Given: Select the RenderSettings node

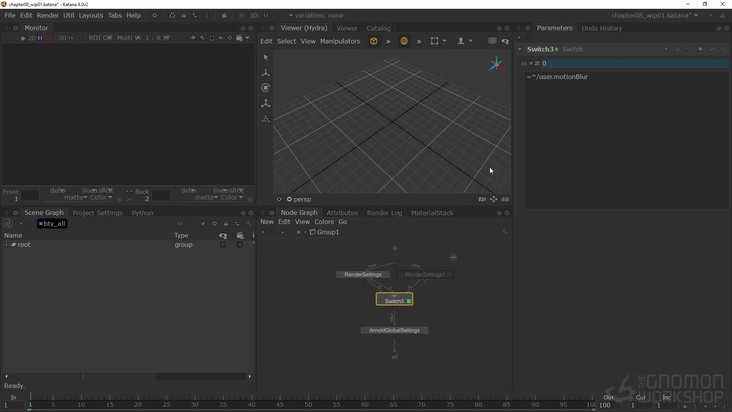Looking at the screenshot, I should (363, 274).
